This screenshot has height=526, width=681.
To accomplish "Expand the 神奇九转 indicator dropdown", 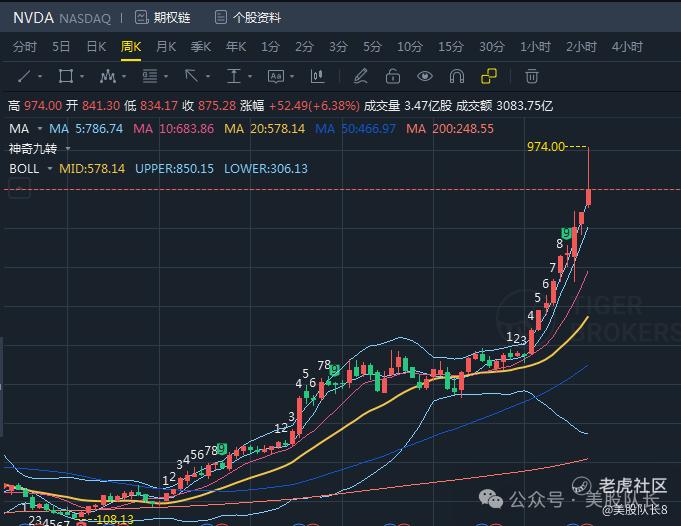I will 68,149.
